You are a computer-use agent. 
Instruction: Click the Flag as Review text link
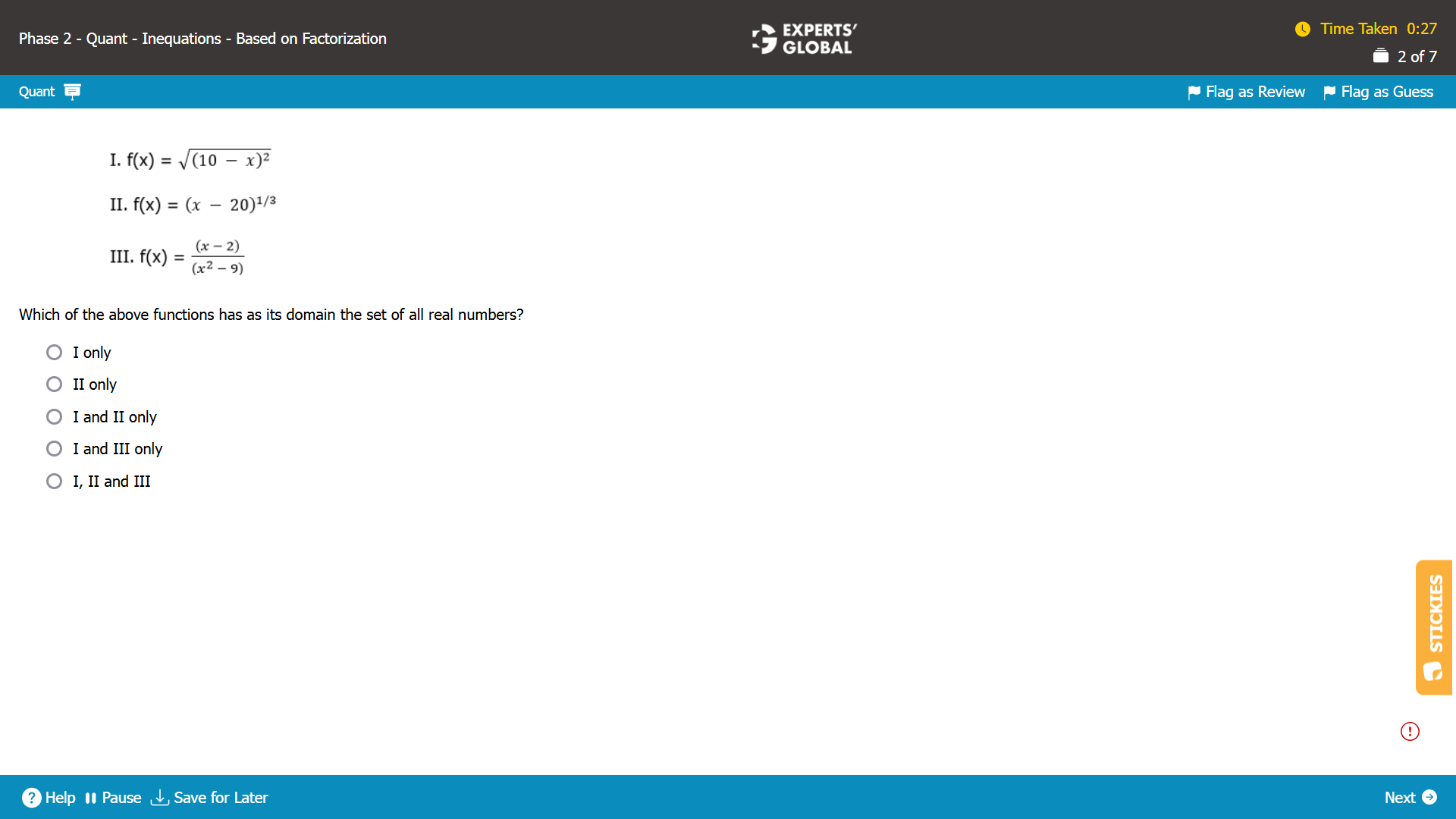coord(1255,92)
